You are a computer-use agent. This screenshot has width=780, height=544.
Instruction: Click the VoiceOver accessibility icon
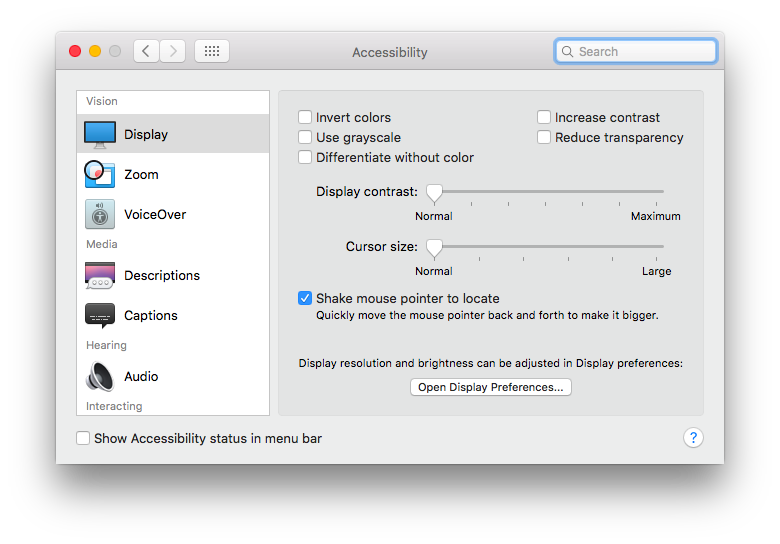[x=100, y=214]
